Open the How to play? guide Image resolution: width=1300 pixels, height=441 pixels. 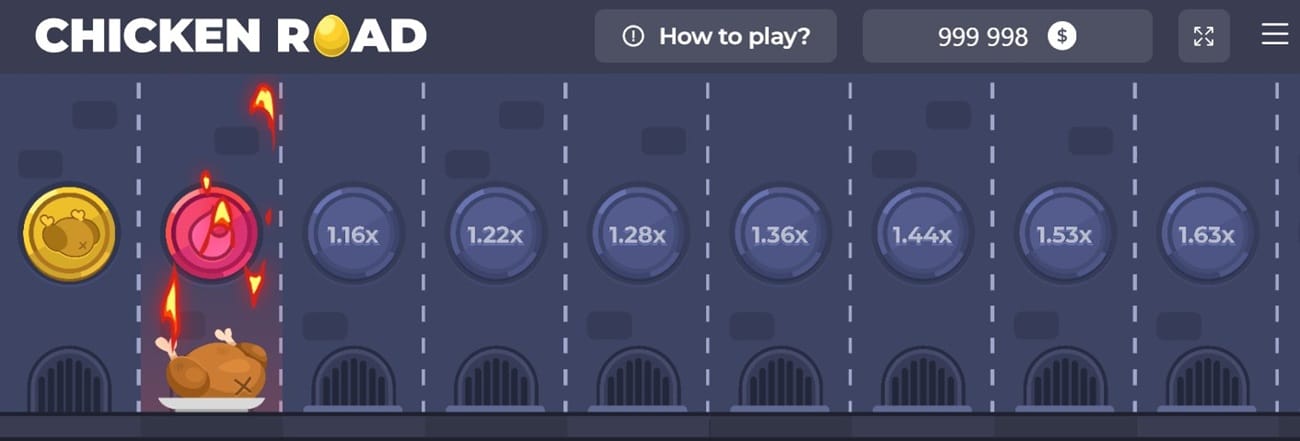pos(715,37)
